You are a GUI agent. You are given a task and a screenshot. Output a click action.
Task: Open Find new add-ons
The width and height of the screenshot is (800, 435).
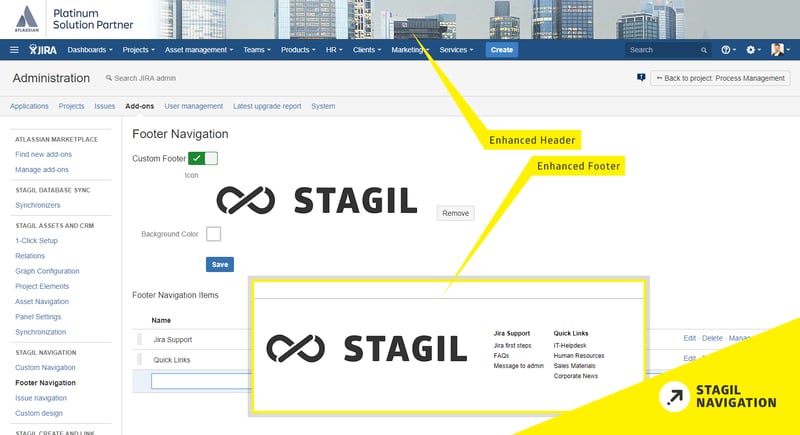click(x=43, y=154)
